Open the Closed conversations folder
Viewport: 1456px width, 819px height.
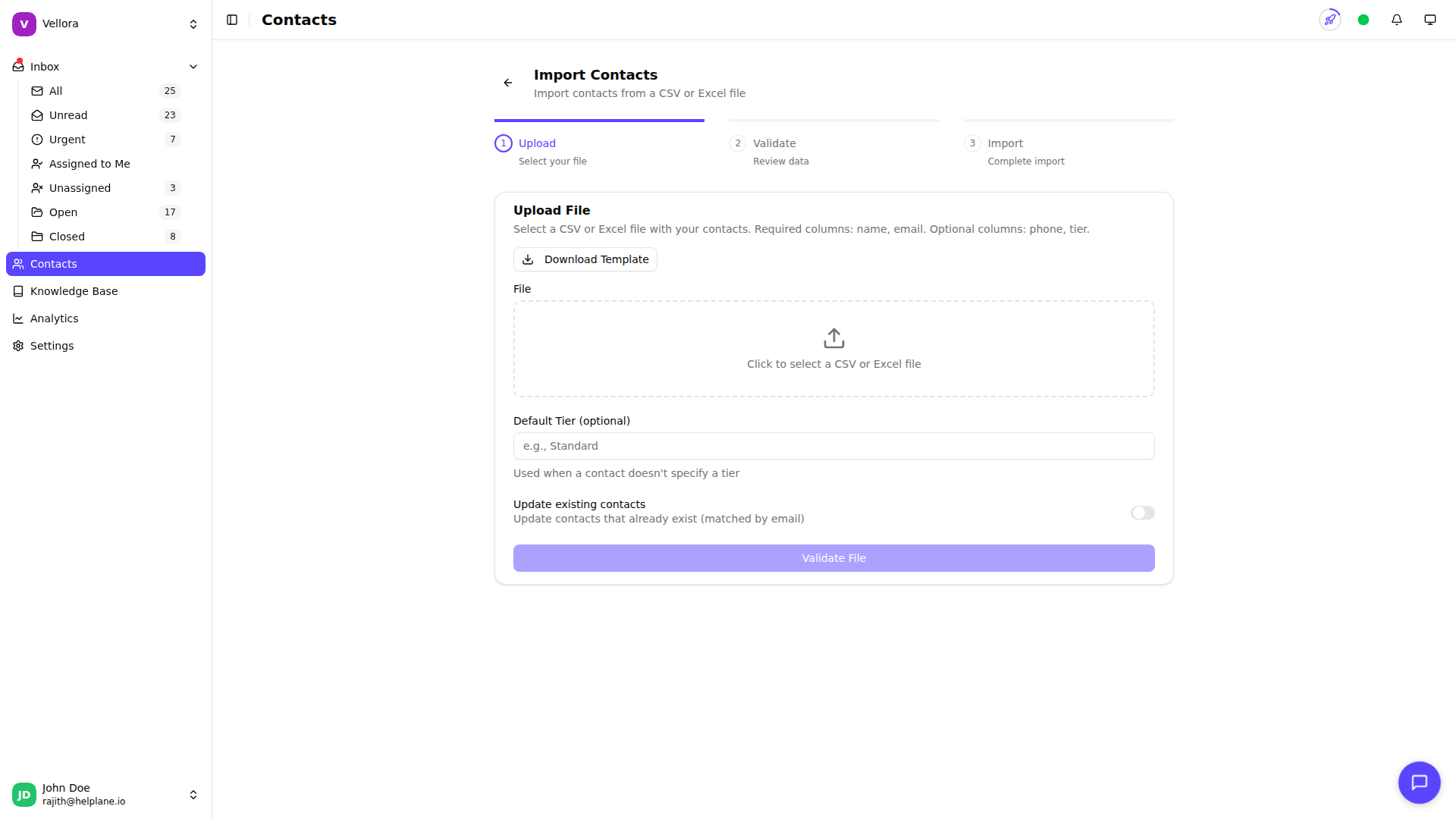105,237
